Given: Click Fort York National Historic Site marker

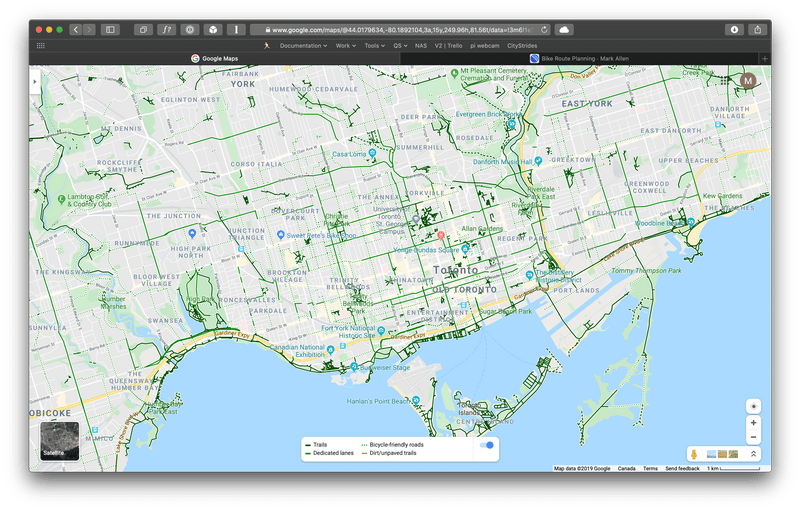Looking at the screenshot, I should (x=381, y=331).
